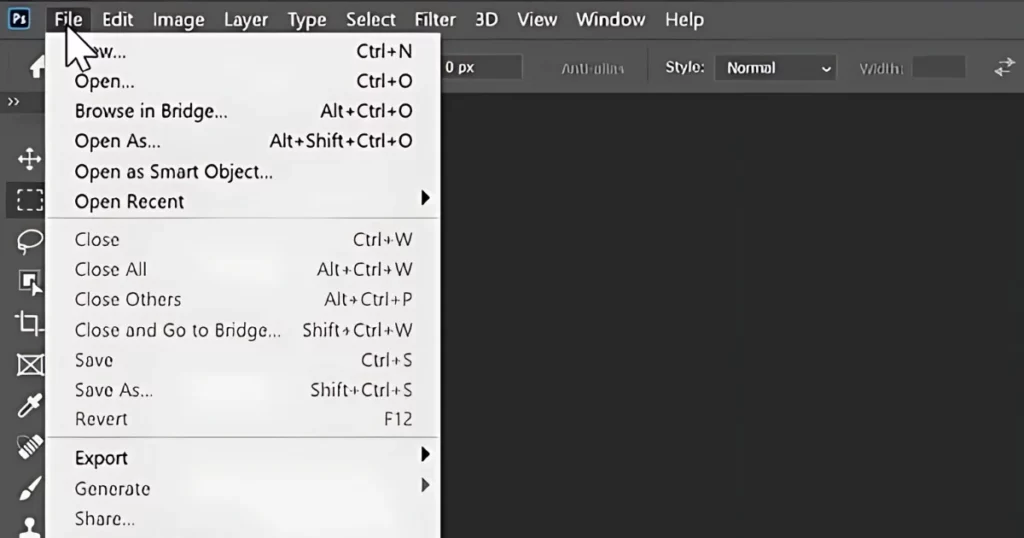
Task: Expand the toolbar with double chevron
Action: tap(13, 101)
